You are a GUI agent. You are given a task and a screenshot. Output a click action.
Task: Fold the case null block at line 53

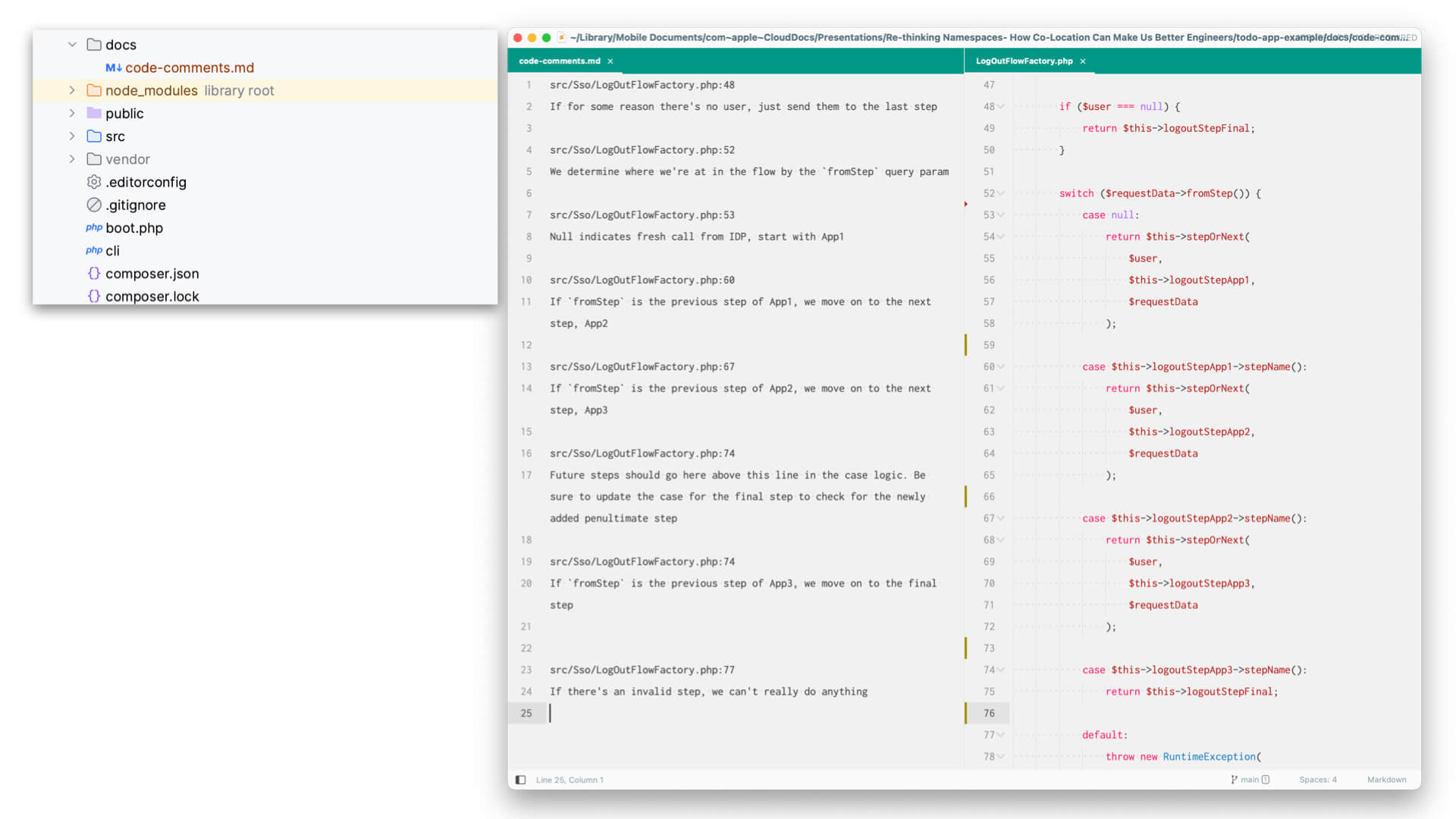point(1001,215)
